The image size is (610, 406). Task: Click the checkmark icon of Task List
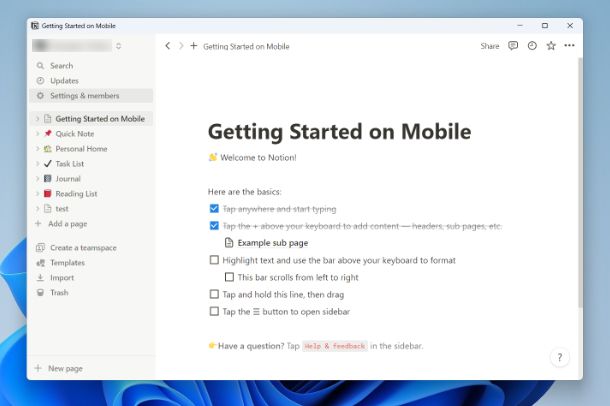(47, 164)
